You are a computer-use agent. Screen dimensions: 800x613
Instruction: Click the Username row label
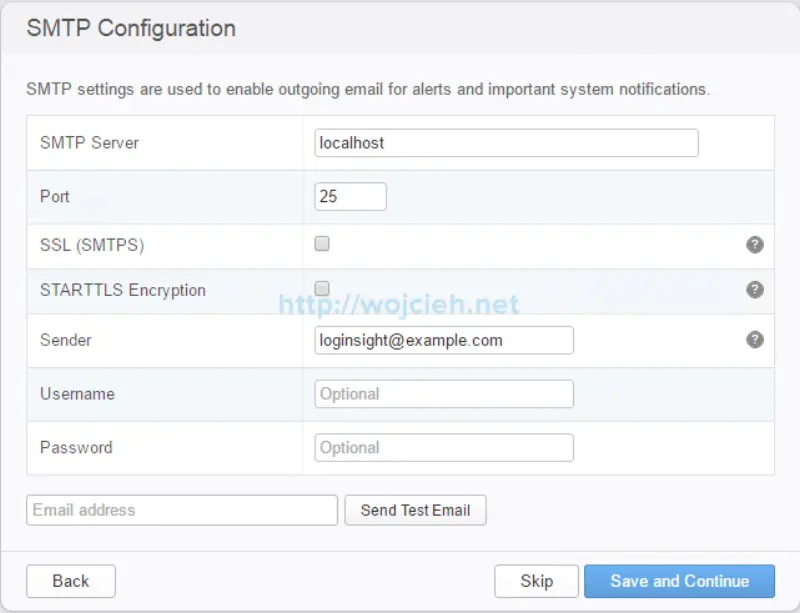tap(78, 394)
